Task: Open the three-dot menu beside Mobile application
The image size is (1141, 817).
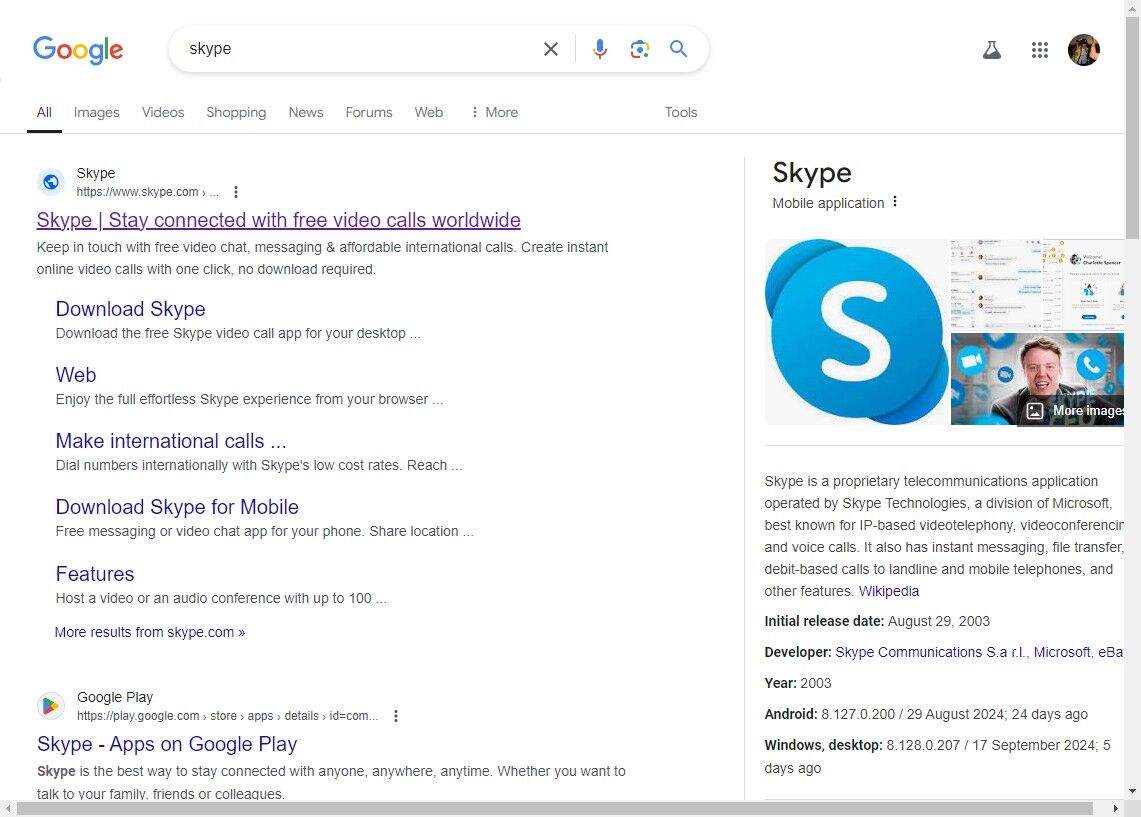Action: pos(895,202)
